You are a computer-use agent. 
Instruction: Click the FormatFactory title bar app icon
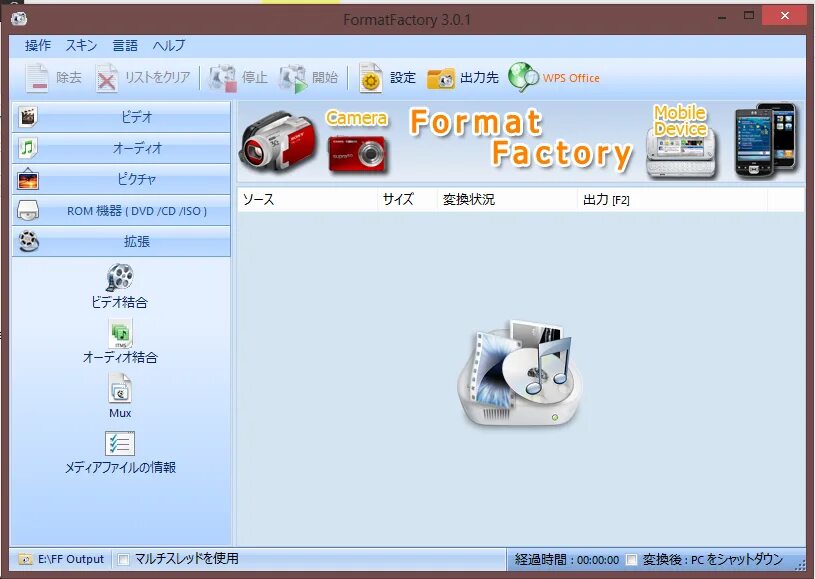click(19, 18)
